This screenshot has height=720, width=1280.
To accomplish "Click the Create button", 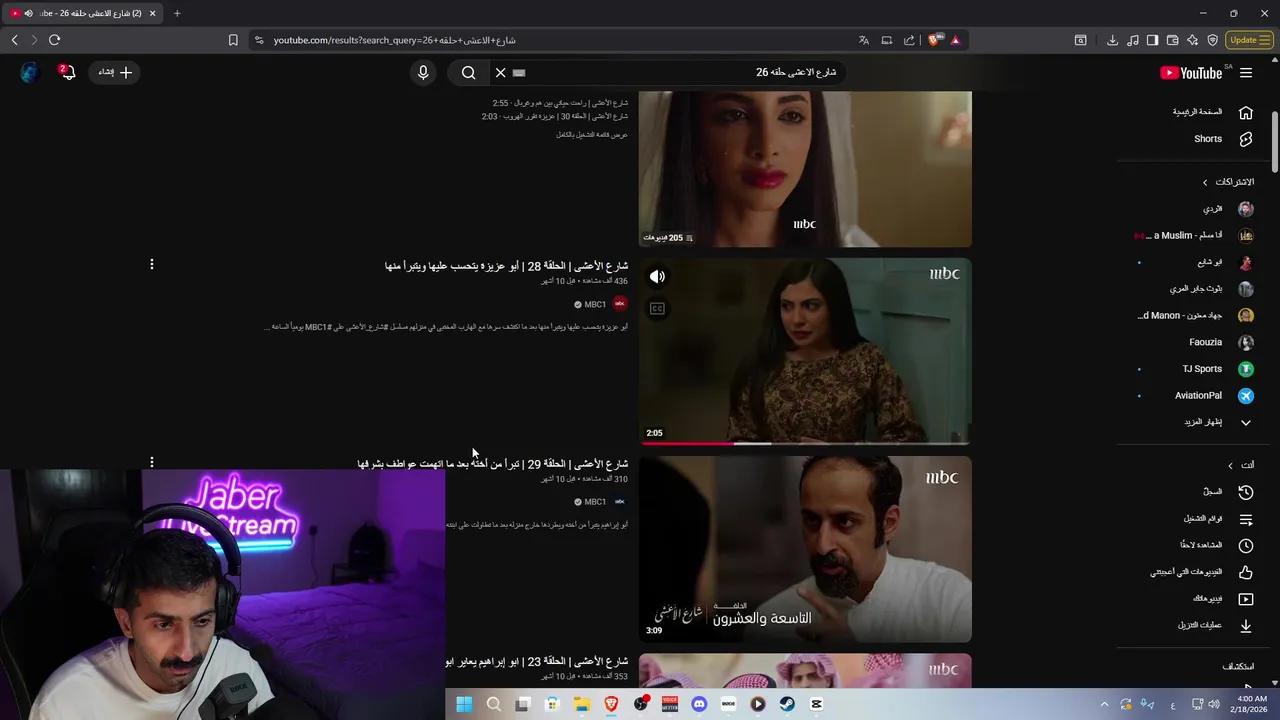I will (114, 72).
